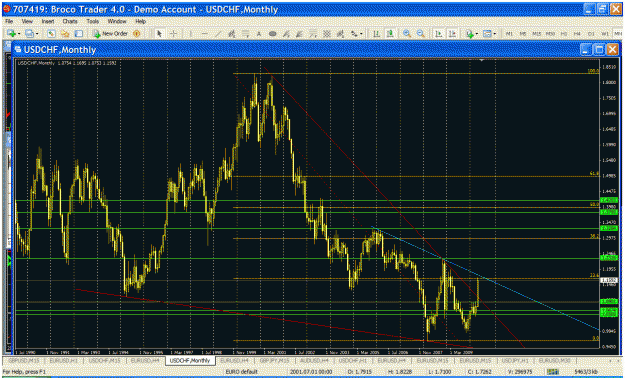
Task: Switch to the AUDUSD,H4 chart tab
Action: pyautogui.click(x=315, y=360)
